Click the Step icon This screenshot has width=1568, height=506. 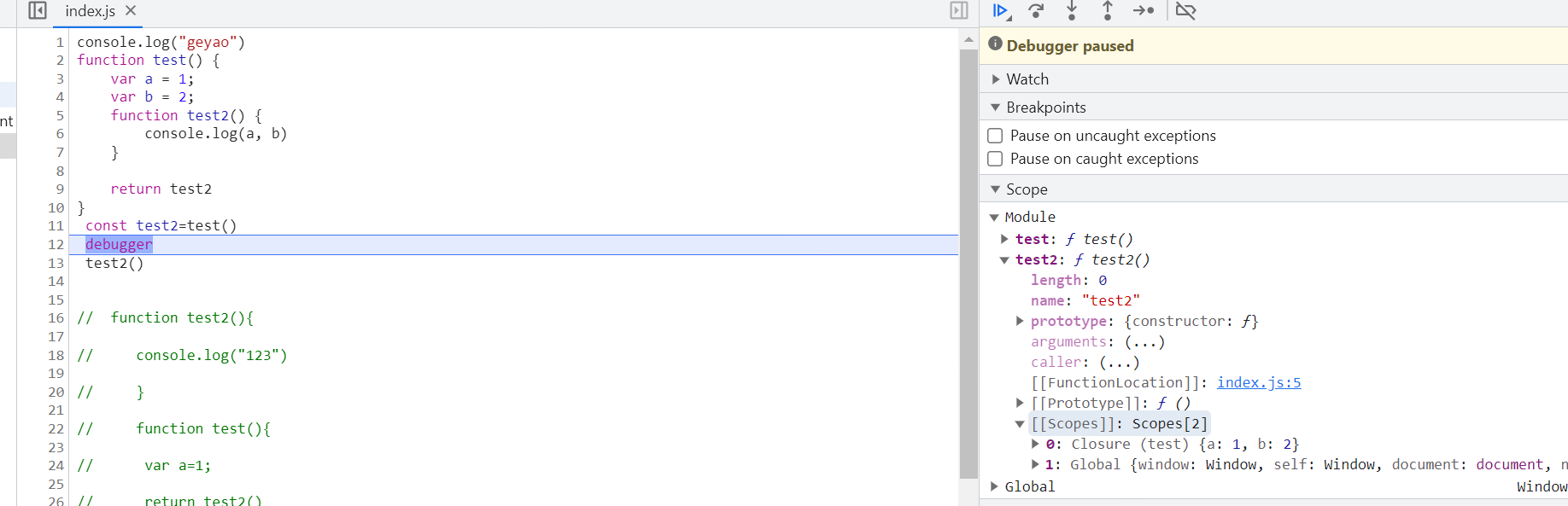coord(1144,11)
